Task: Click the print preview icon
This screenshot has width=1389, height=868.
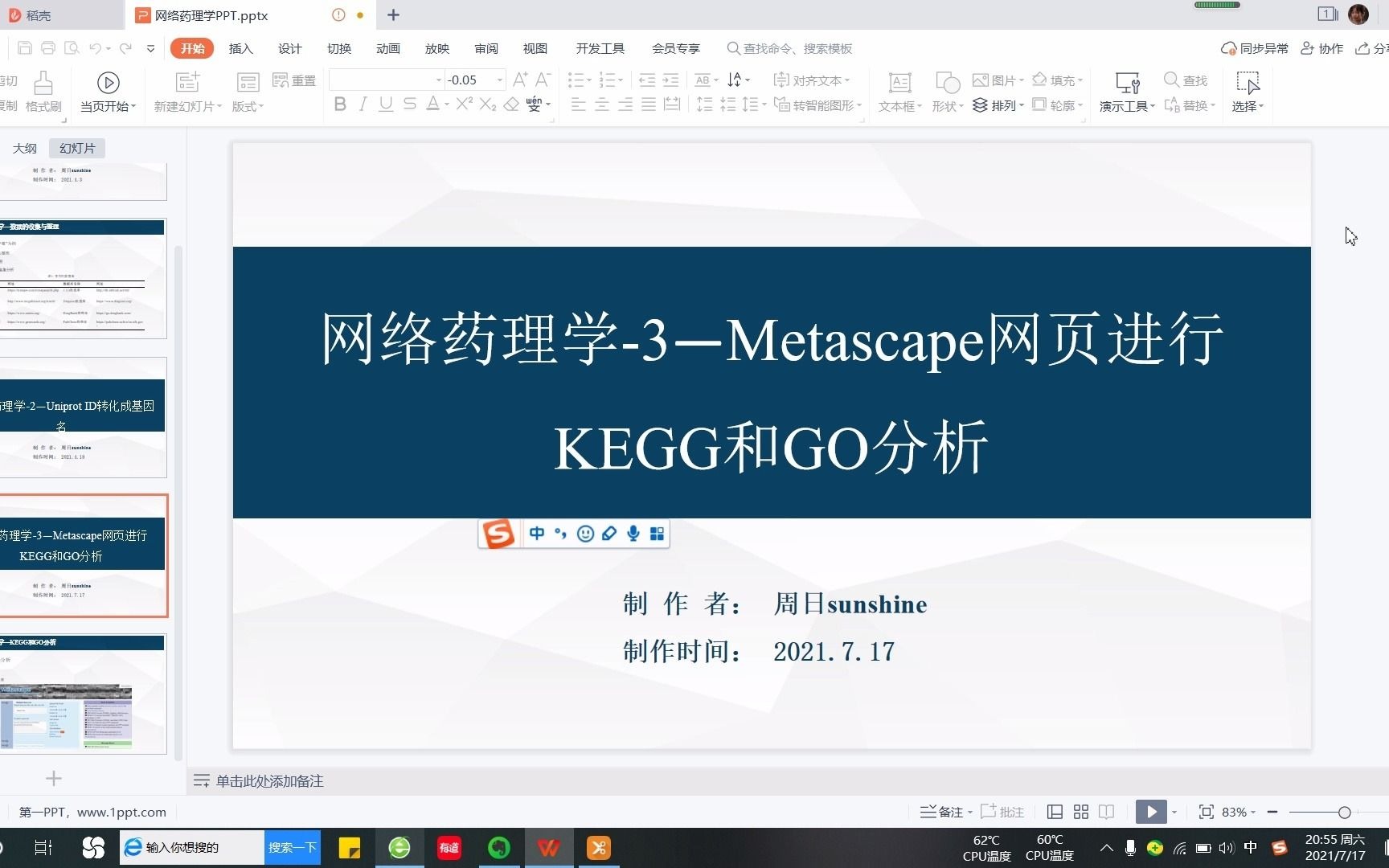Action: tap(72, 48)
